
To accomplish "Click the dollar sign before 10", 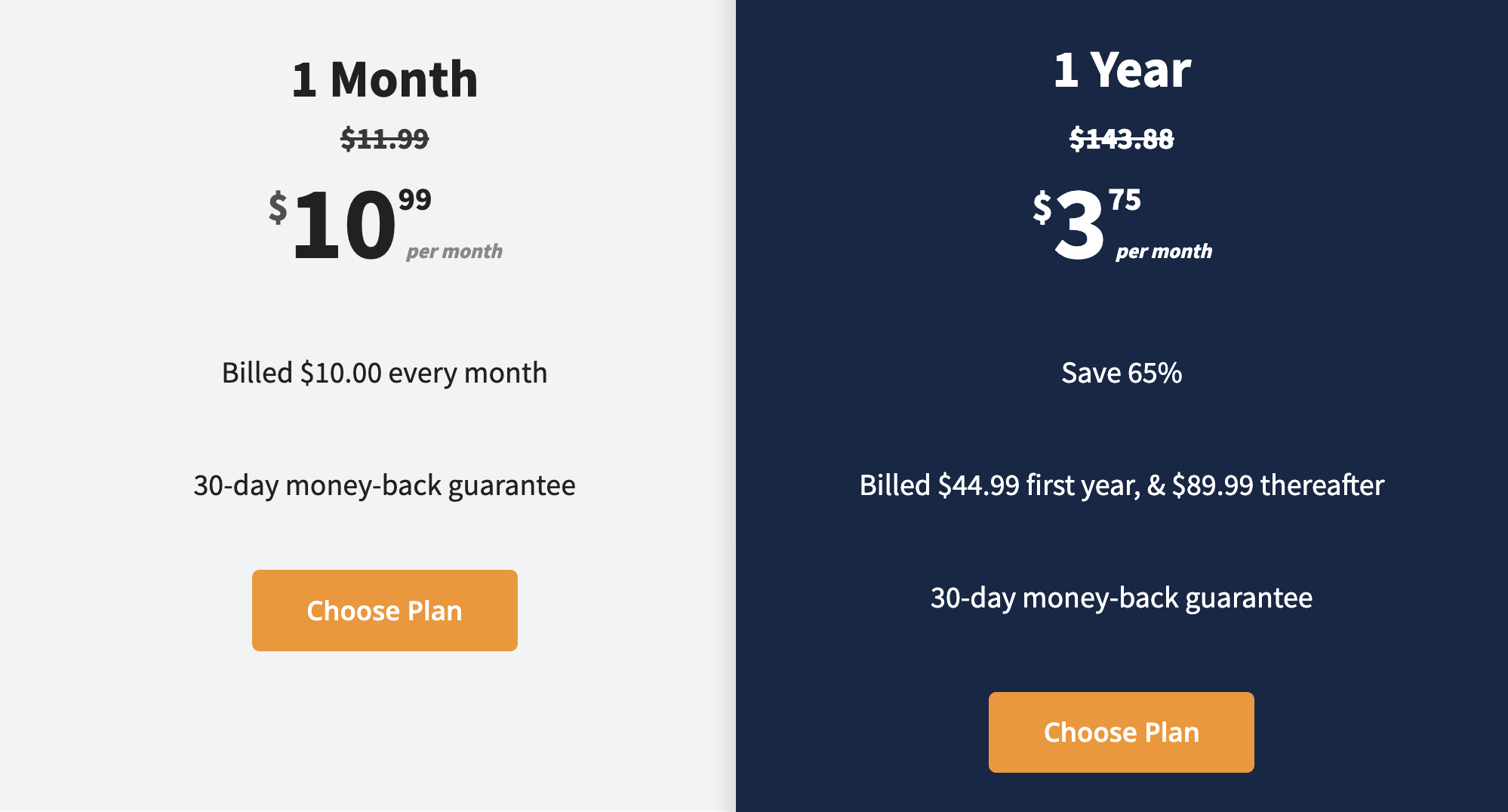I will click(x=278, y=207).
